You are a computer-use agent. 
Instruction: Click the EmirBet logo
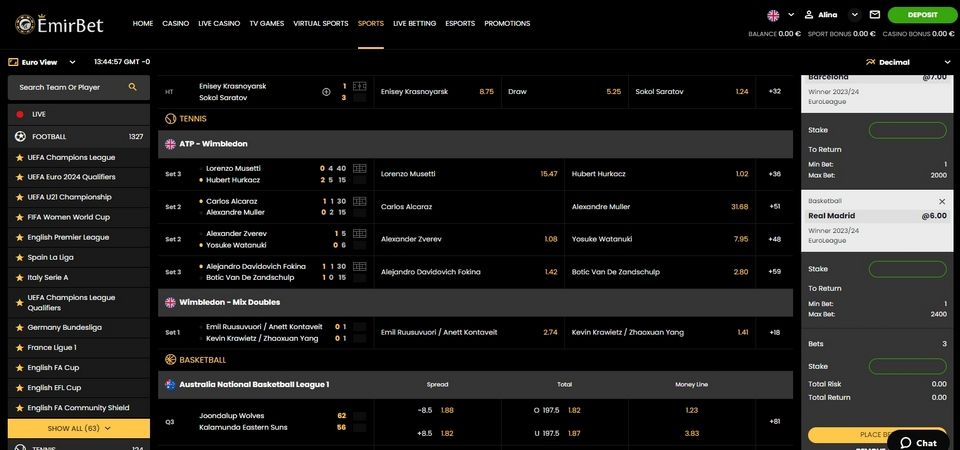59,24
